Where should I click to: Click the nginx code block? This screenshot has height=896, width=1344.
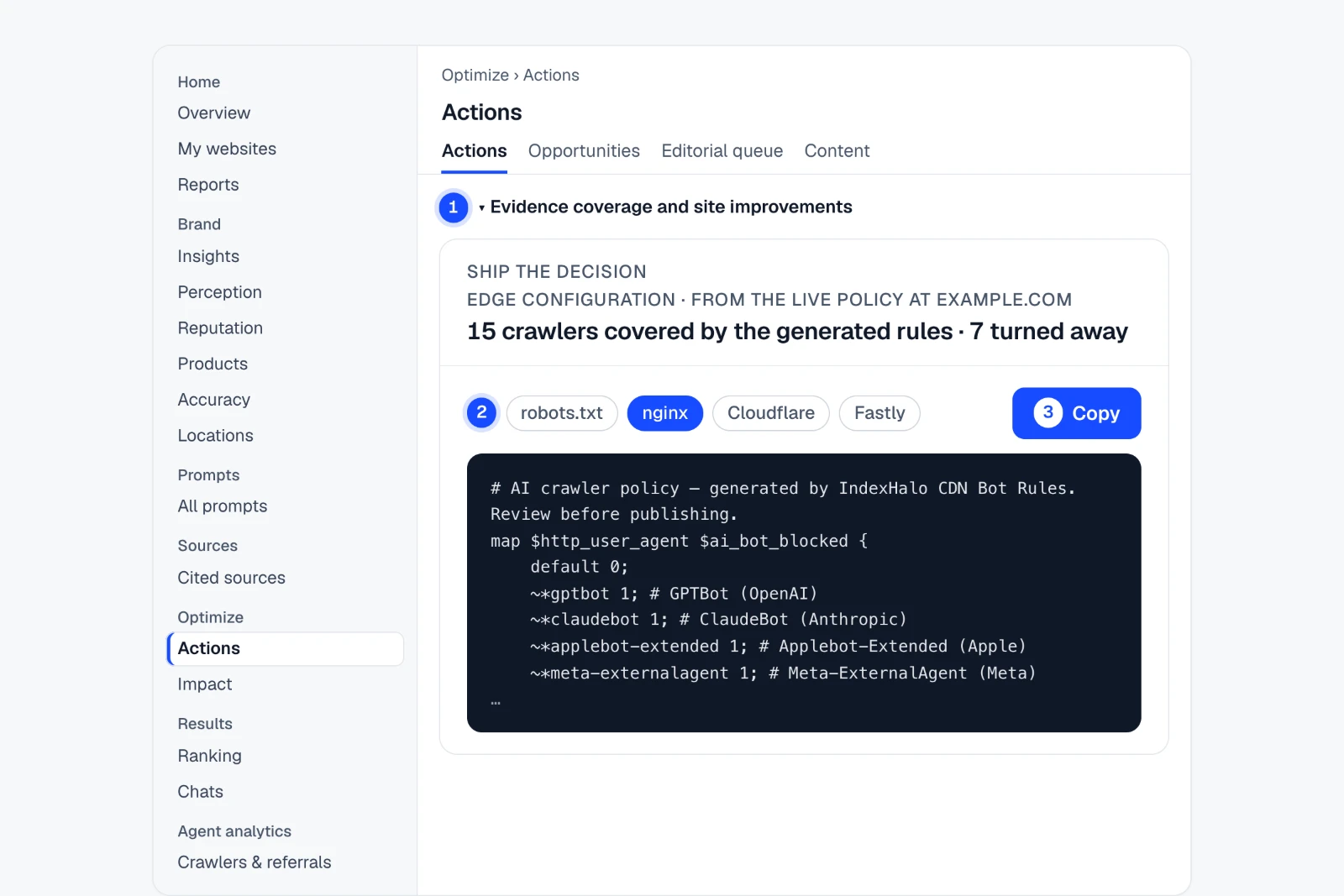tap(804, 593)
